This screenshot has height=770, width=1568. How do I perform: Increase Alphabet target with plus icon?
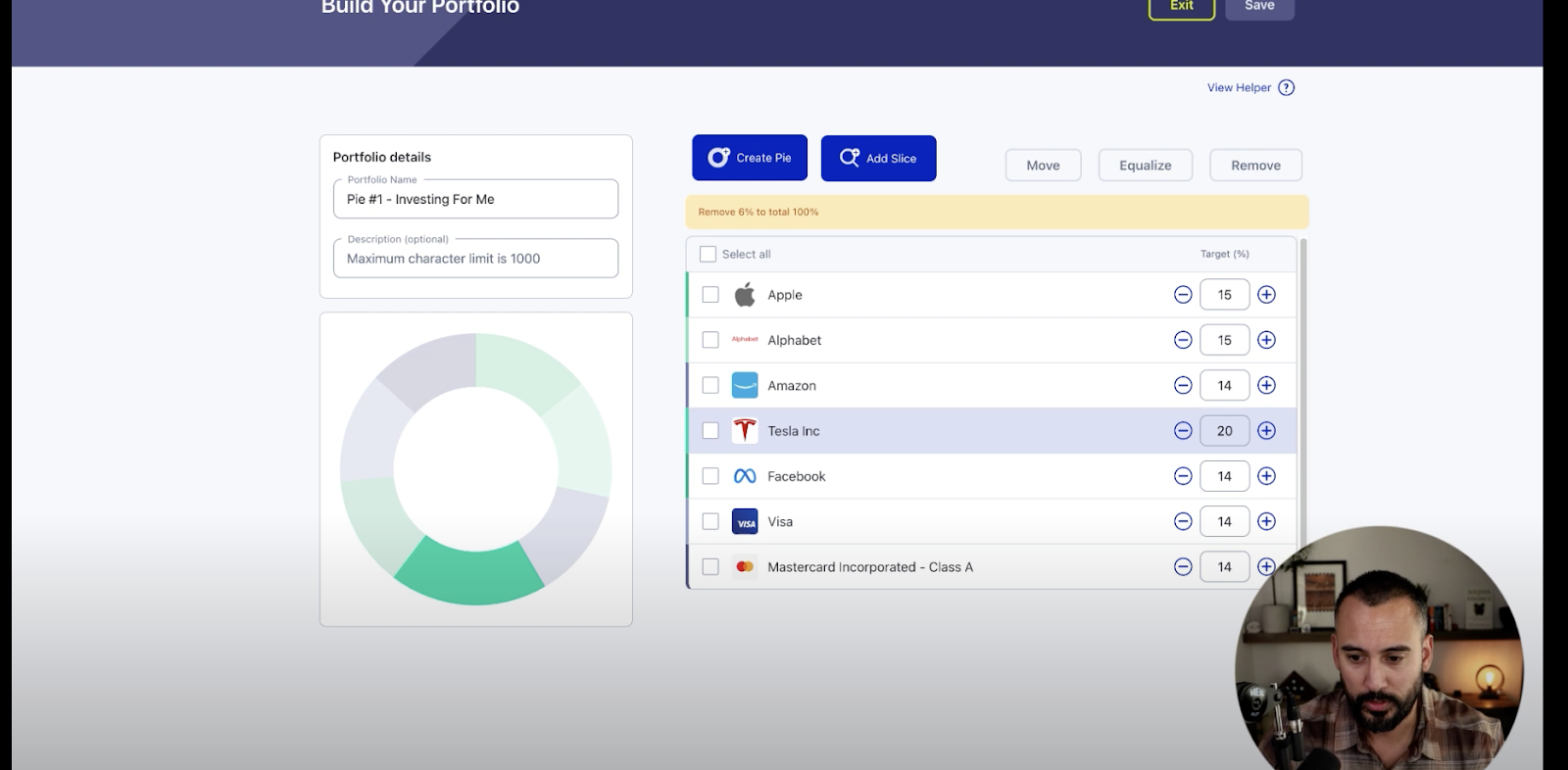1266,340
